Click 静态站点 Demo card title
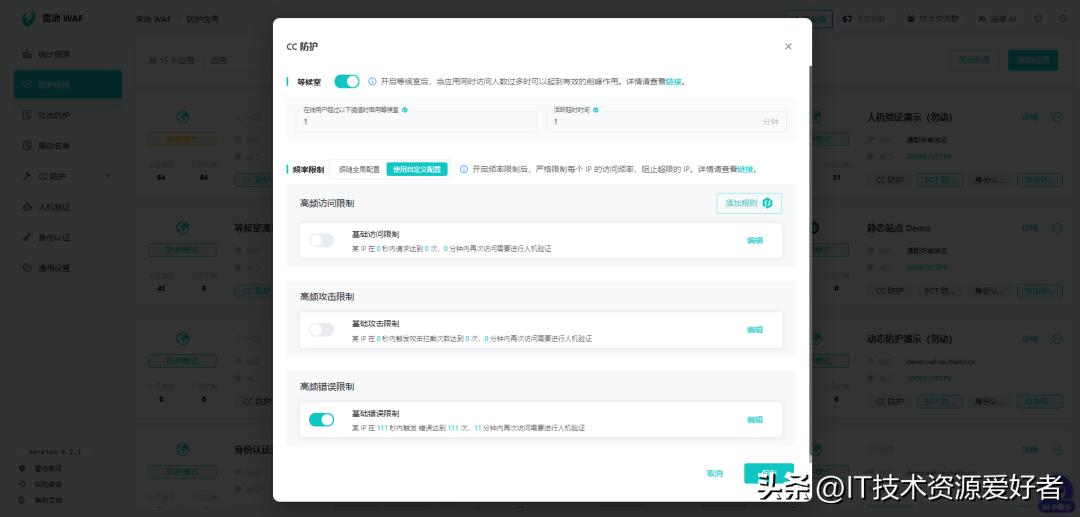Image resolution: width=1080 pixels, height=517 pixels. point(898,228)
